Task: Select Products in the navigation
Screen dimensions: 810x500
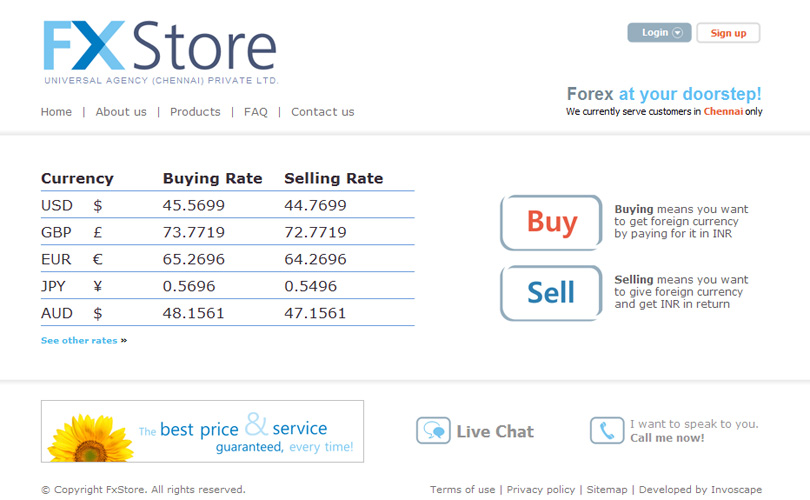Action: (x=195, y=112)
